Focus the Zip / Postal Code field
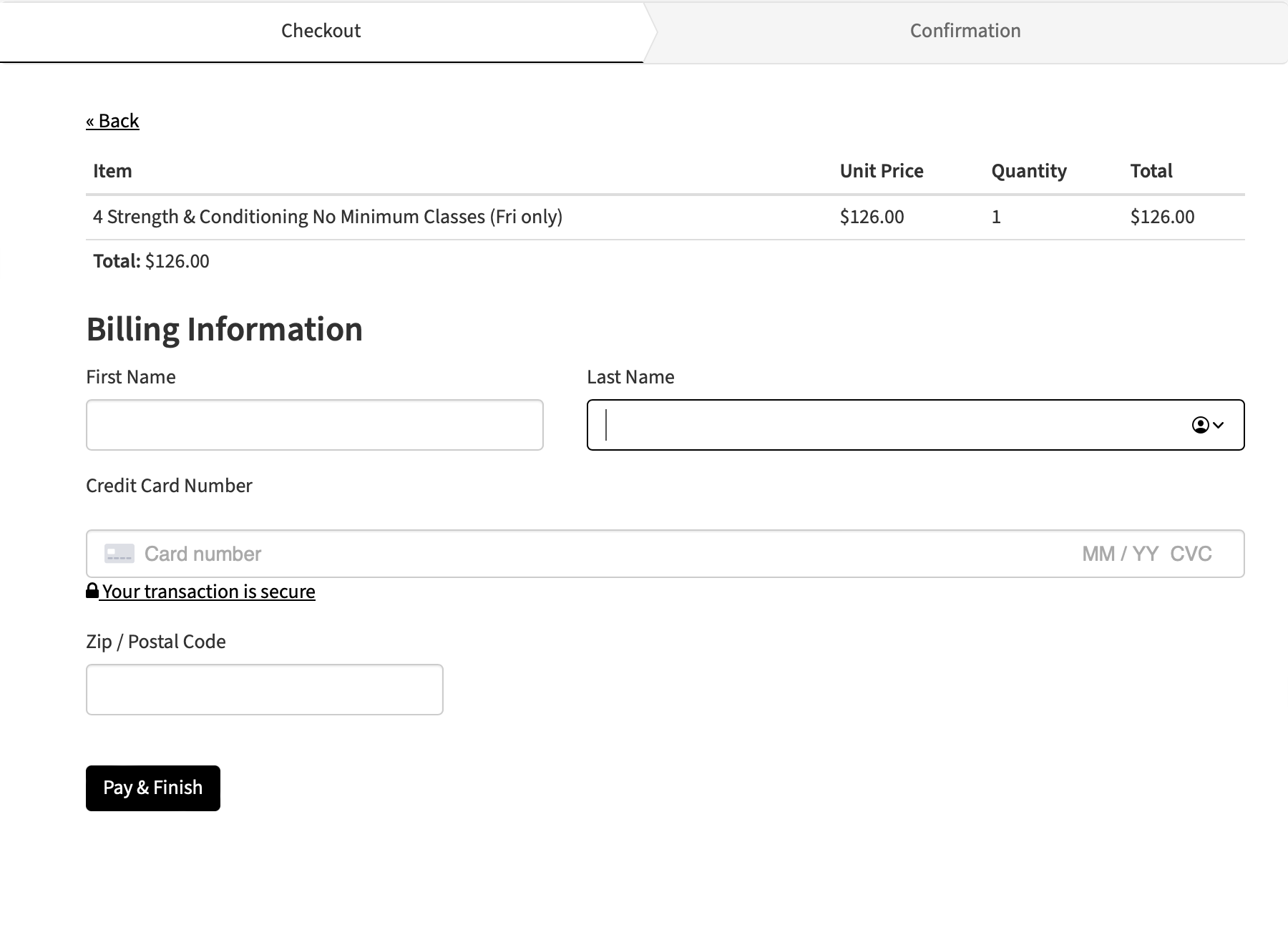 pos(265,690)
